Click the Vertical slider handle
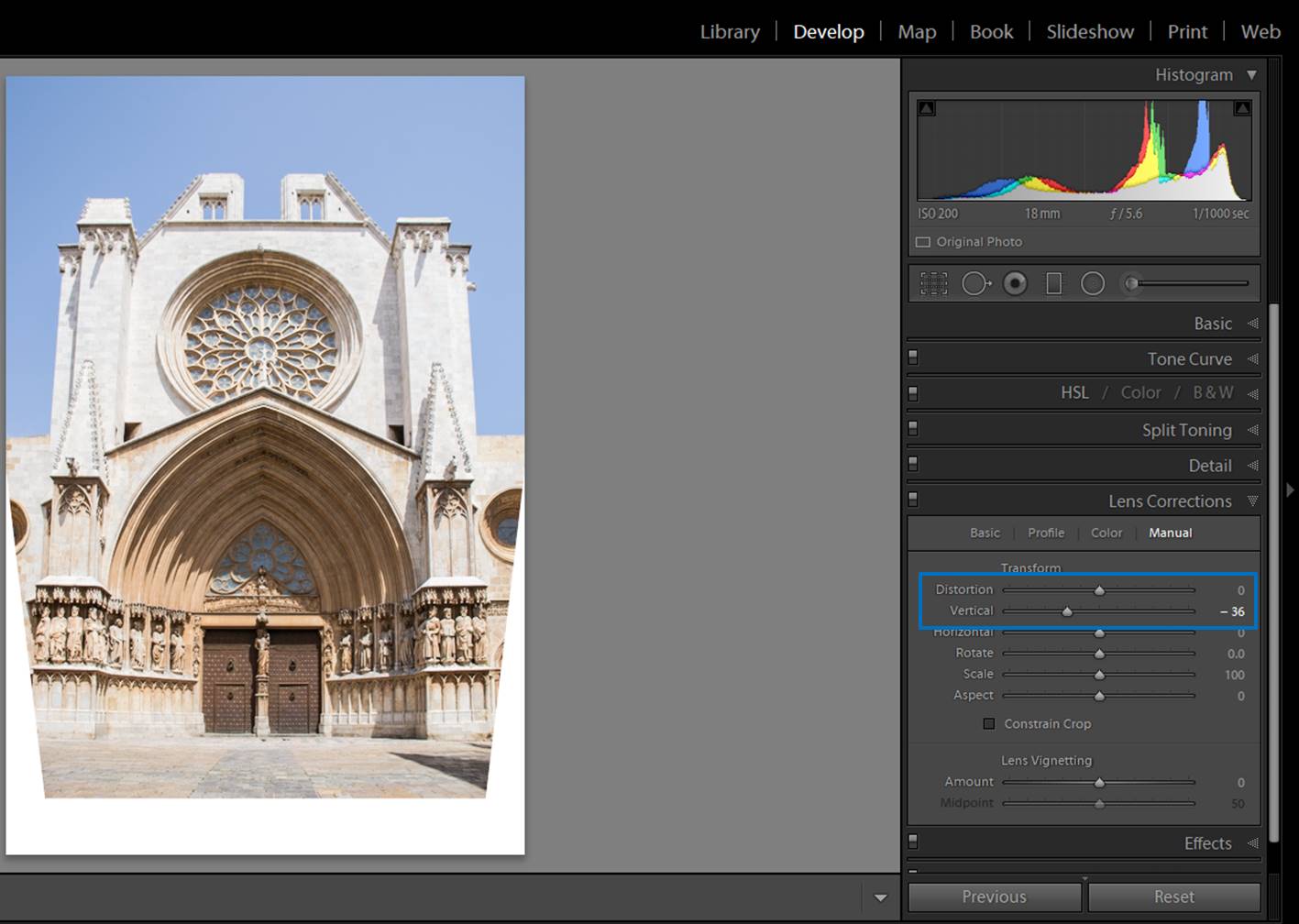Screen dimensions: 1299x924 (x=1067, y=611)
